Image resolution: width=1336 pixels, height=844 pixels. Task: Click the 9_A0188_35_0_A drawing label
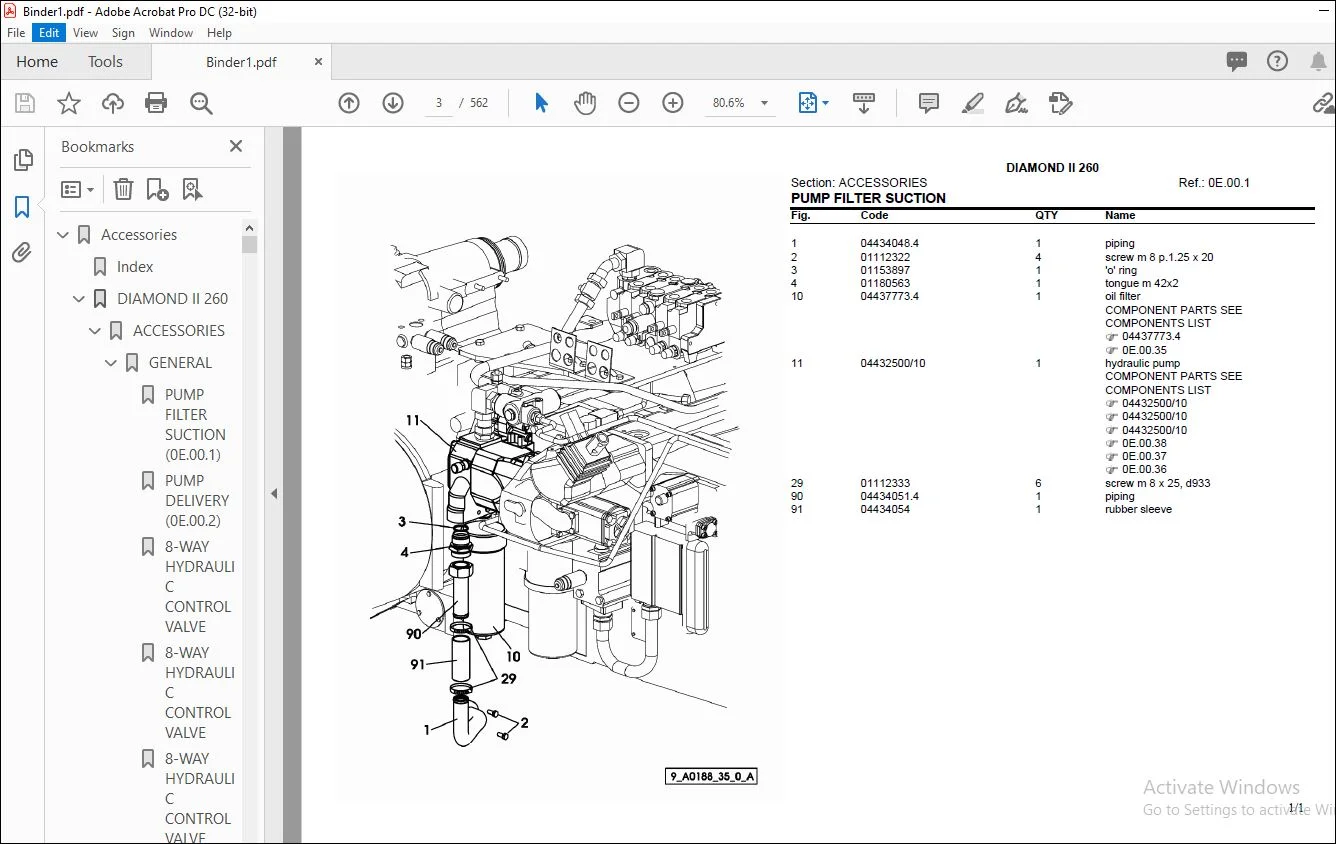click(711, 777)
